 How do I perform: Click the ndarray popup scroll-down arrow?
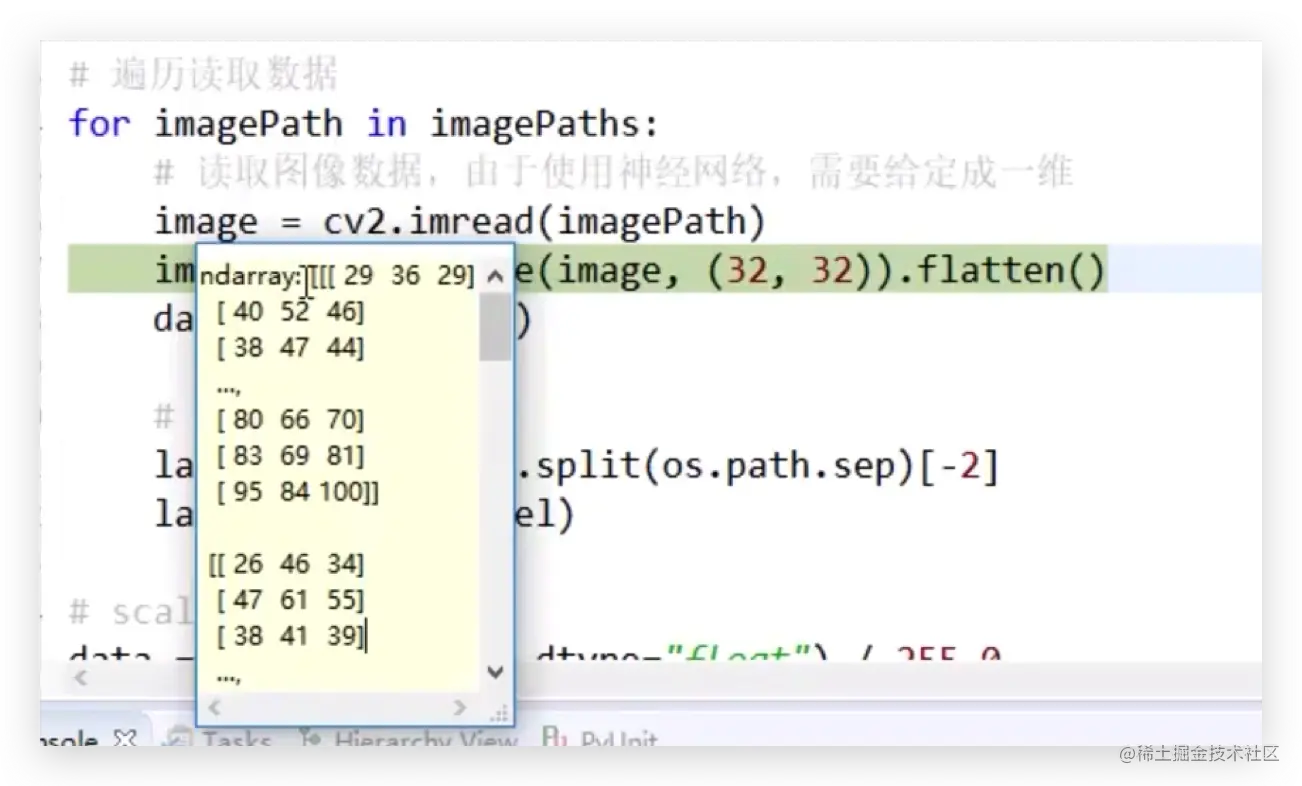pyautogui.click(x=495, y=672)
